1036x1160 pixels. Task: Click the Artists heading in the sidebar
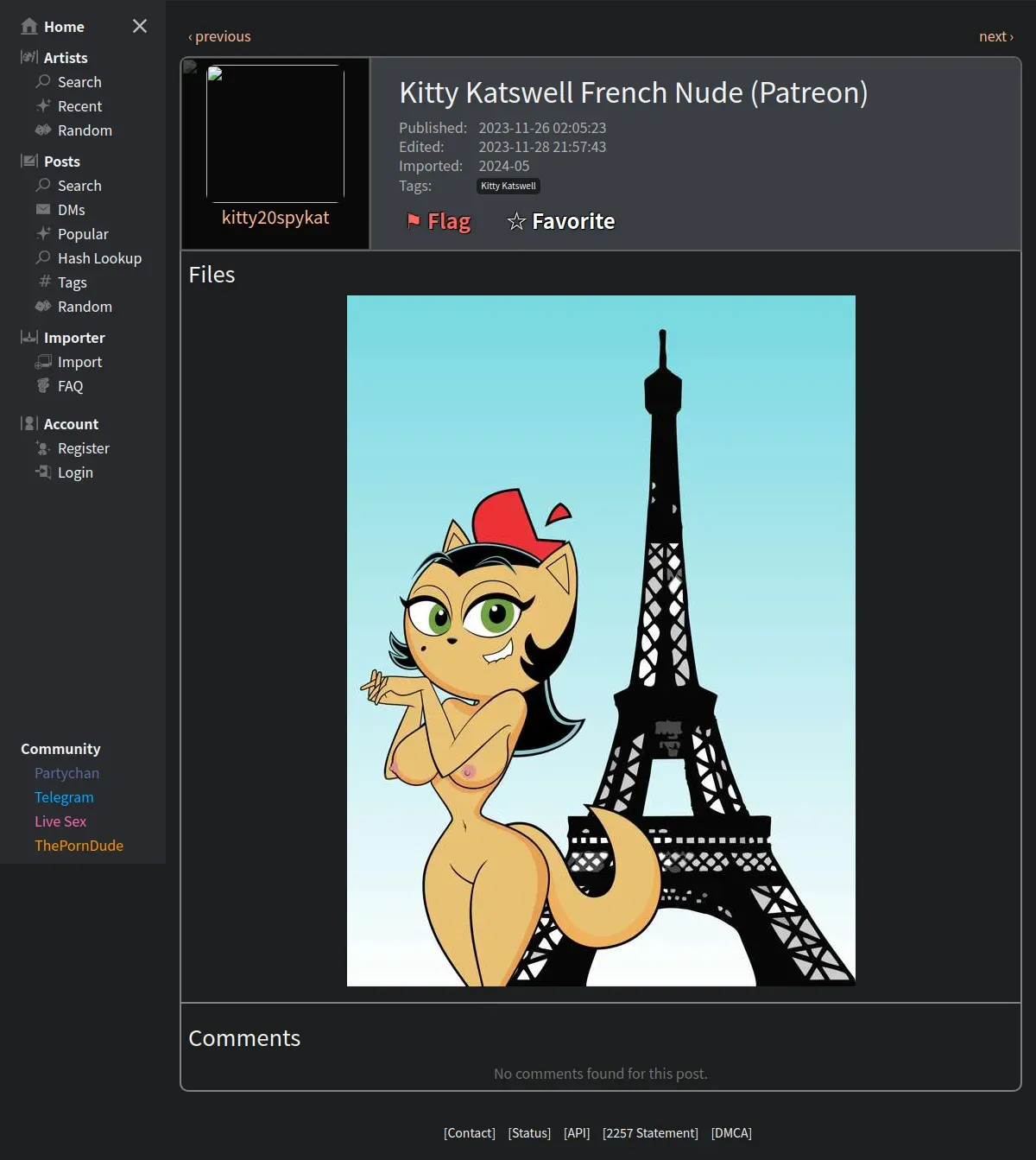pyautogui.click(x=66, y=58)
